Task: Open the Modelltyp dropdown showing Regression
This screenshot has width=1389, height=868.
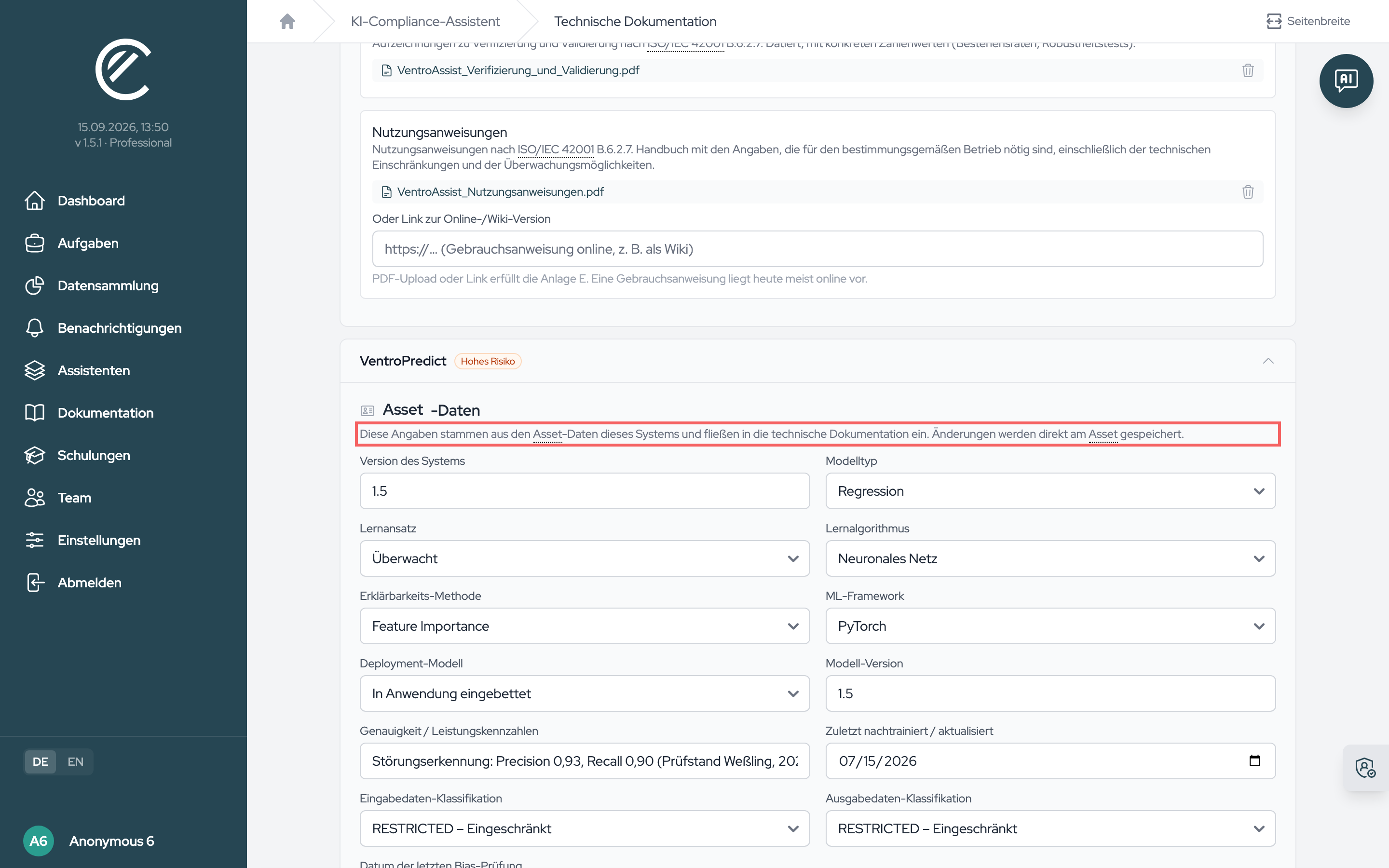Action: click(x=1050, y=491)
